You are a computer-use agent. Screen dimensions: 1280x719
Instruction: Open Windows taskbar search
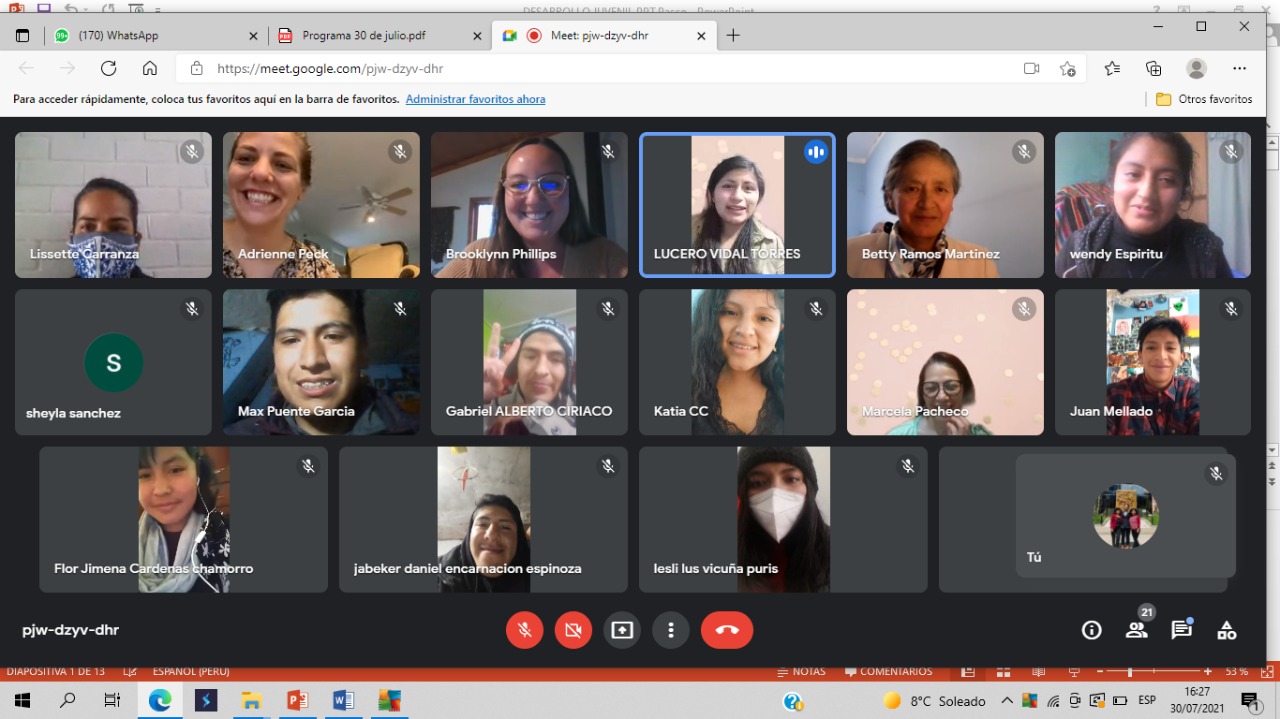[x=68, y=701]
